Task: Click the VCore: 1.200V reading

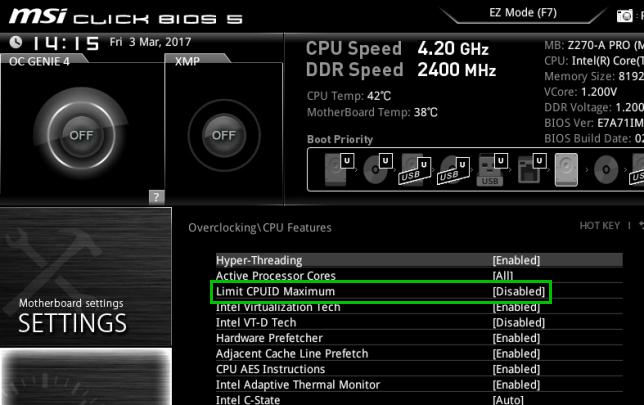Action: (581, 92)
